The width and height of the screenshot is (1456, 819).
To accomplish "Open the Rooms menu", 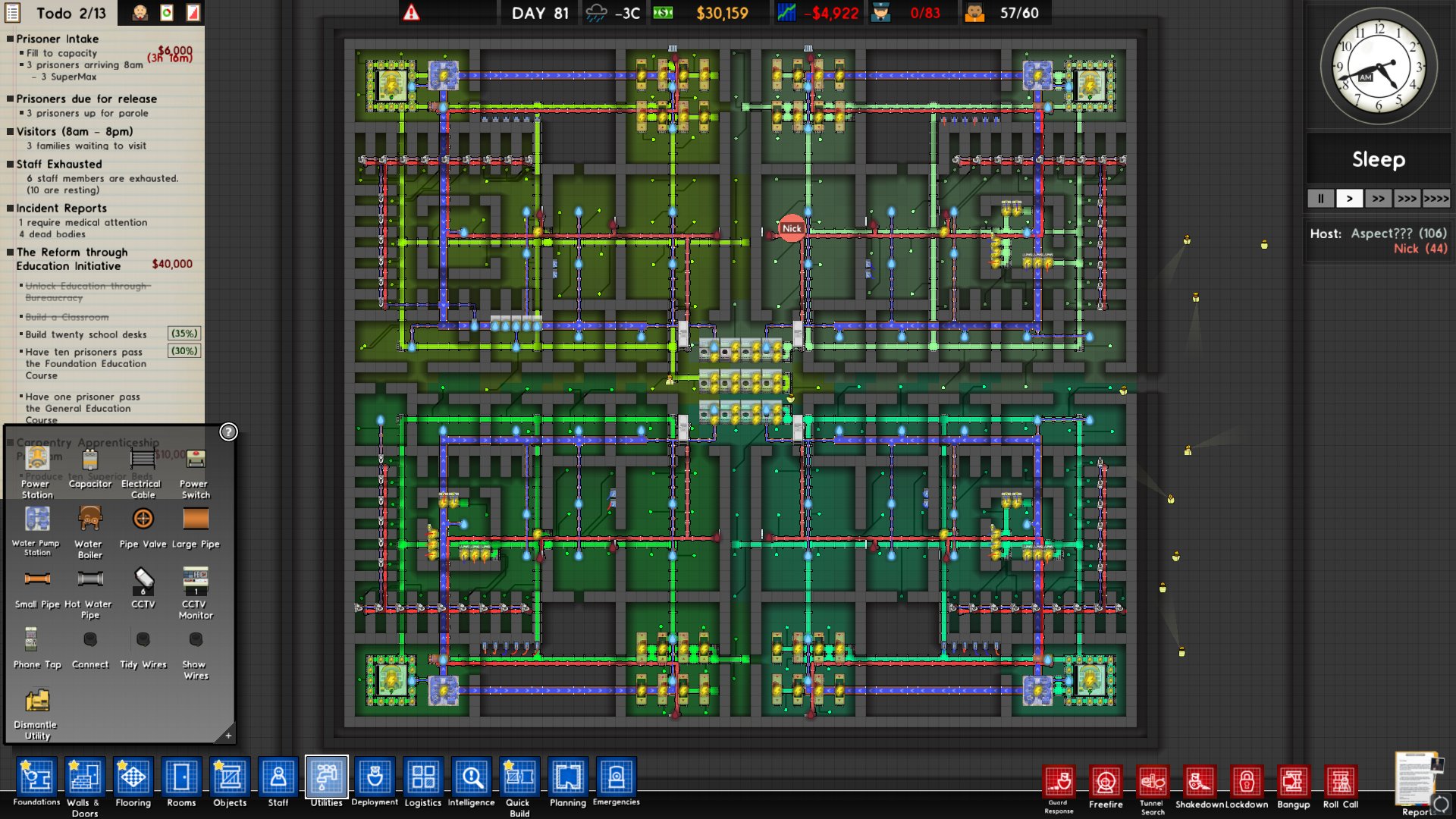I will click(x=181, y=777).
